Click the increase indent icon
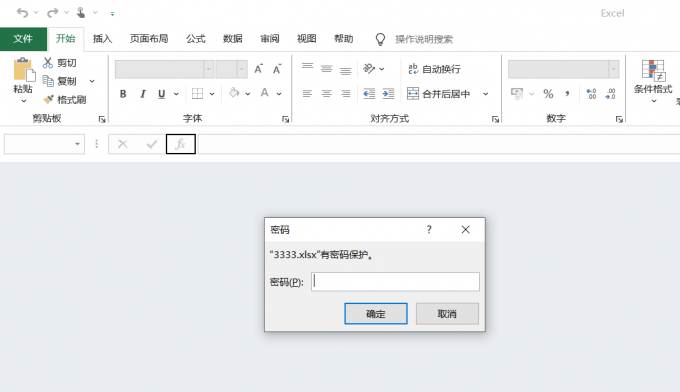The height and width of the screenshot is (392, 680). coord(388,94)
